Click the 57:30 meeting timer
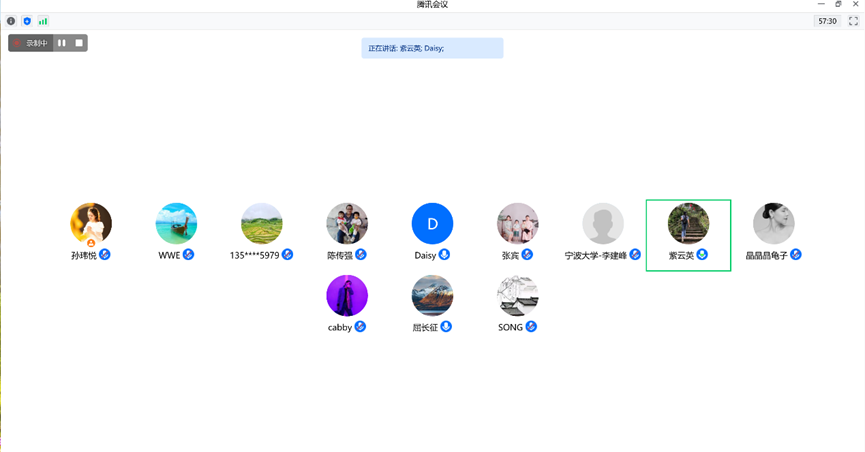Screen dimensions: 865x452 tap(827, 21)
